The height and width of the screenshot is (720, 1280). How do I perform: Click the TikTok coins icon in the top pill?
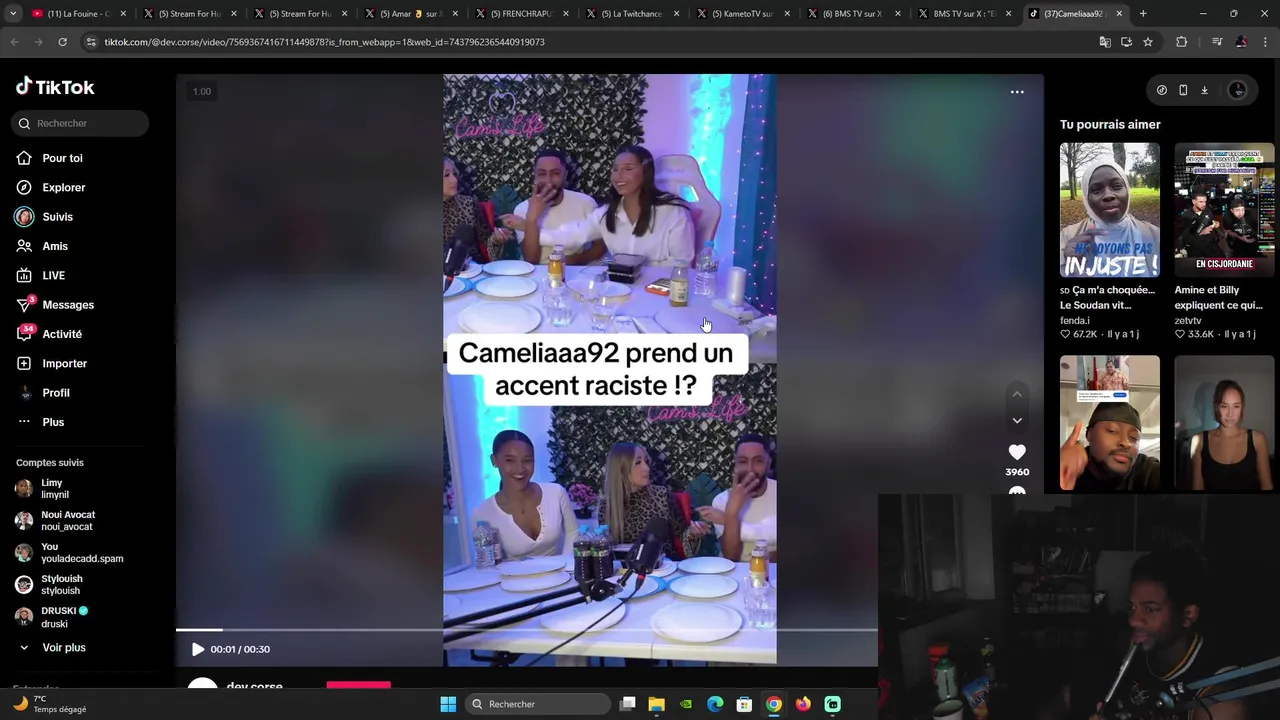coord(1161,90)
